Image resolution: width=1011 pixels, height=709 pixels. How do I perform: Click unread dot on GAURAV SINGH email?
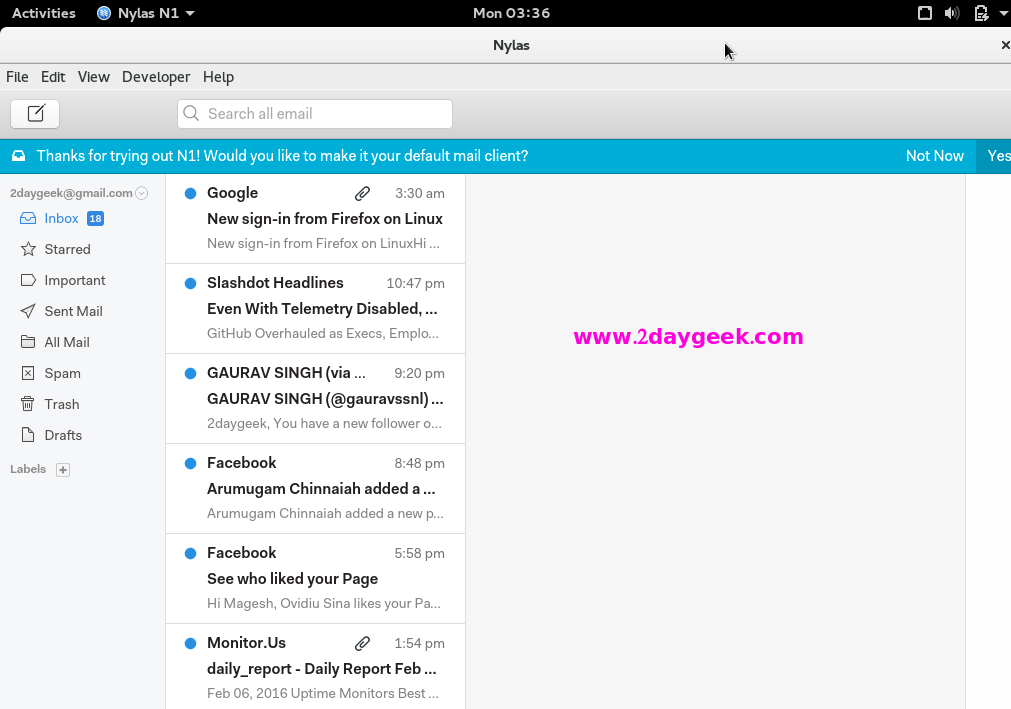pos(190,373)
